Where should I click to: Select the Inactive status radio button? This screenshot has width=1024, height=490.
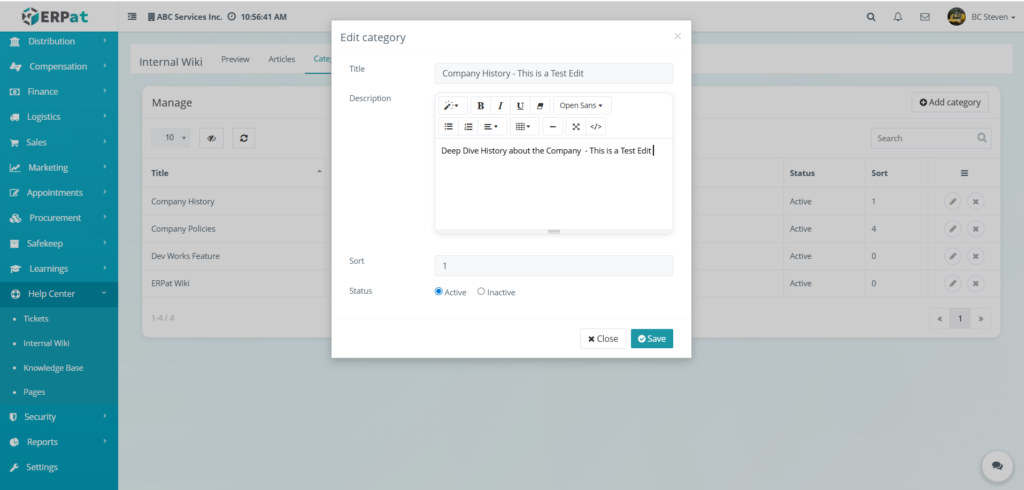click(x=481, y=292)
